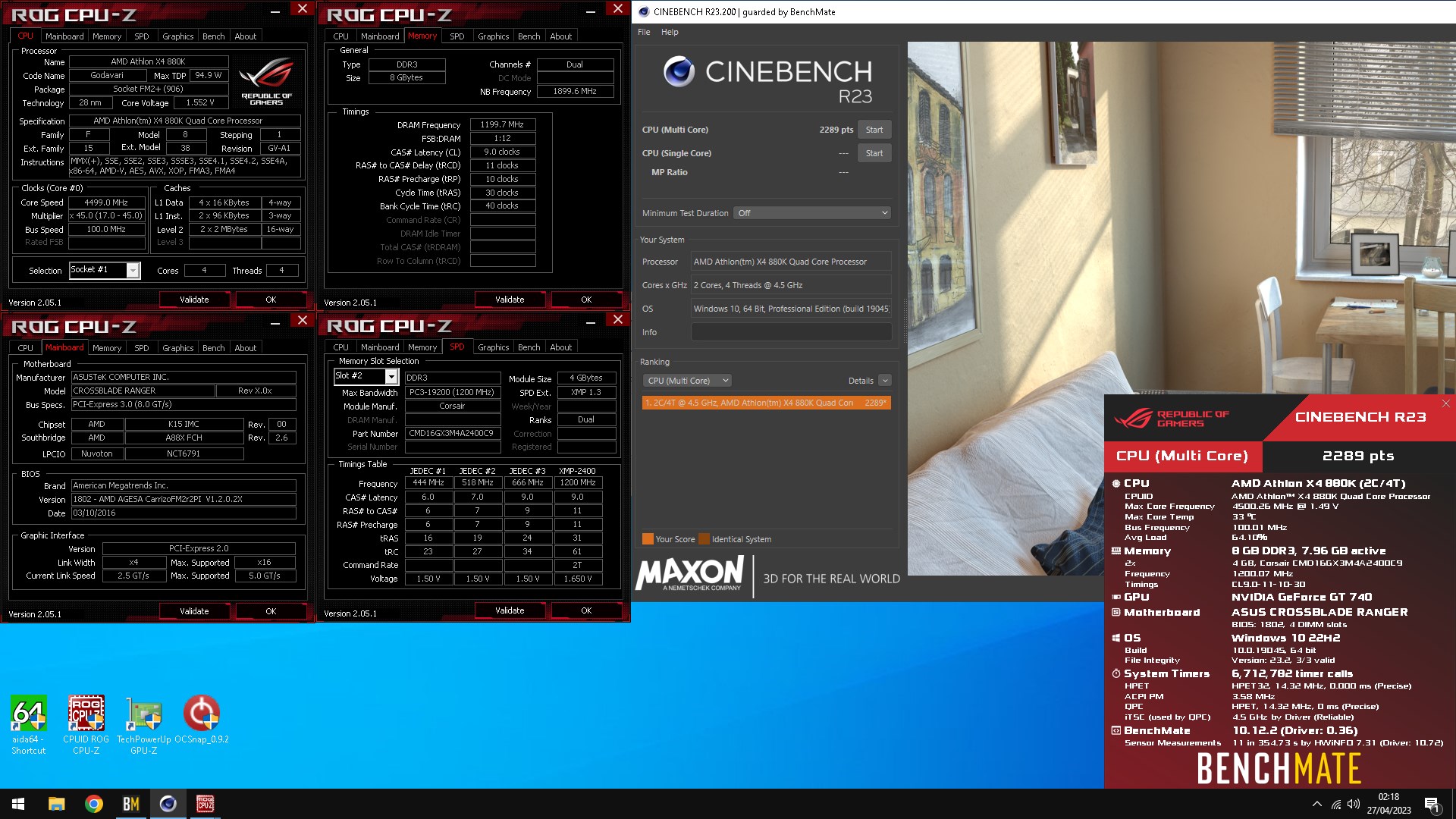Screen dimensions: 1456x819
Task: Open the Windows Start menu
Action: [x=18, y=804]
